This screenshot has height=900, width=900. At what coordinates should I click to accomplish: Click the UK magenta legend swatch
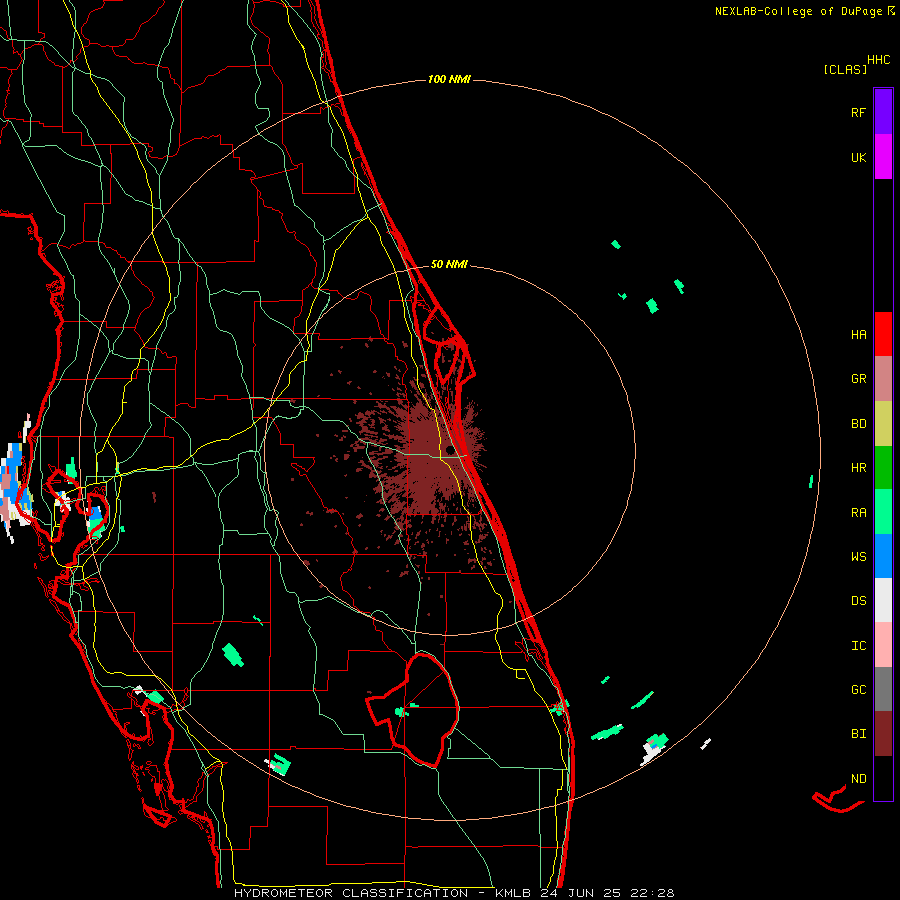pyautogui.click(x=883, y=157)
